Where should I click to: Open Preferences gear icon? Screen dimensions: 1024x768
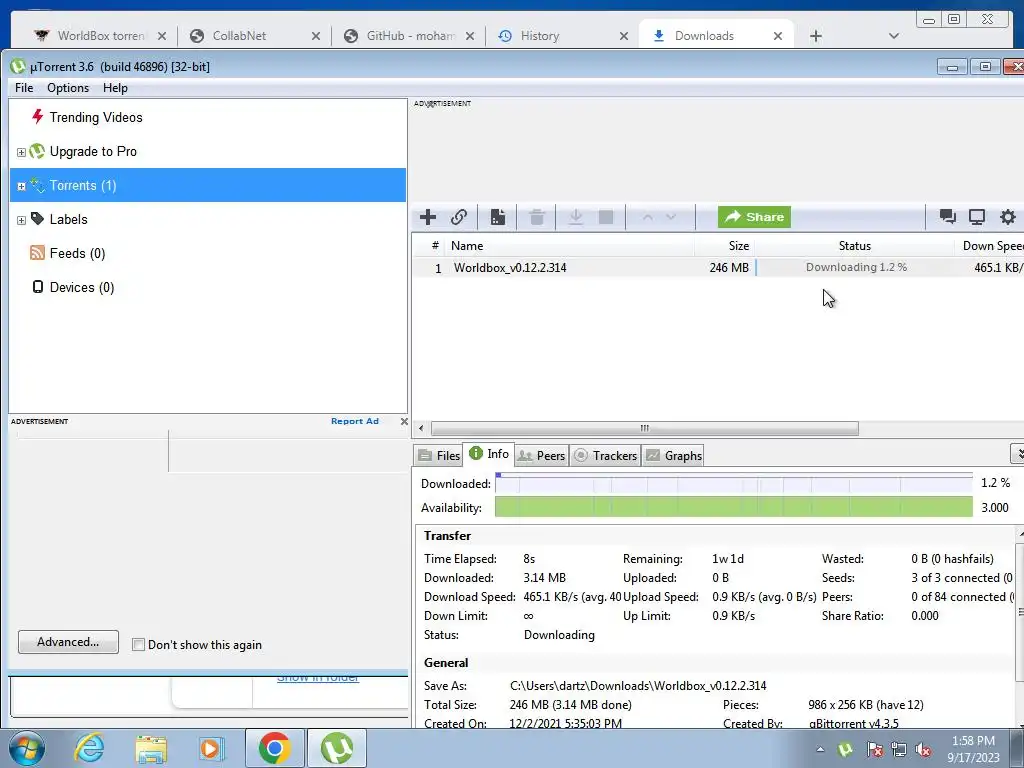point(1008,217)
